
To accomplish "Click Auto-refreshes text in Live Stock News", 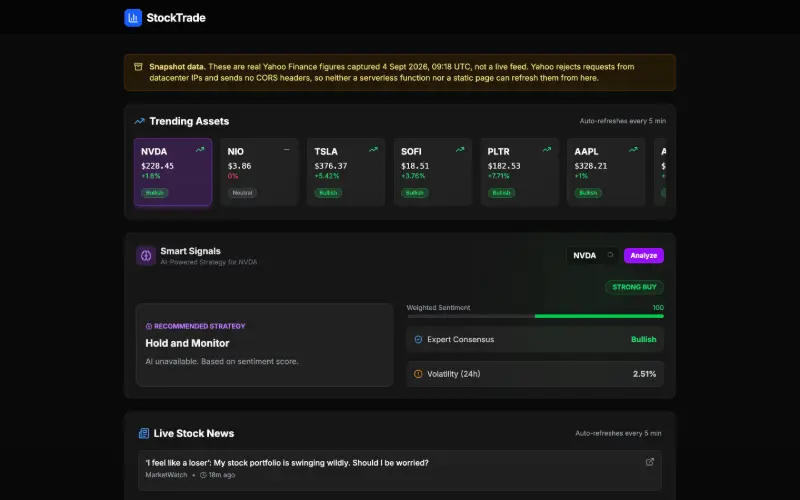I will [618, 434].
